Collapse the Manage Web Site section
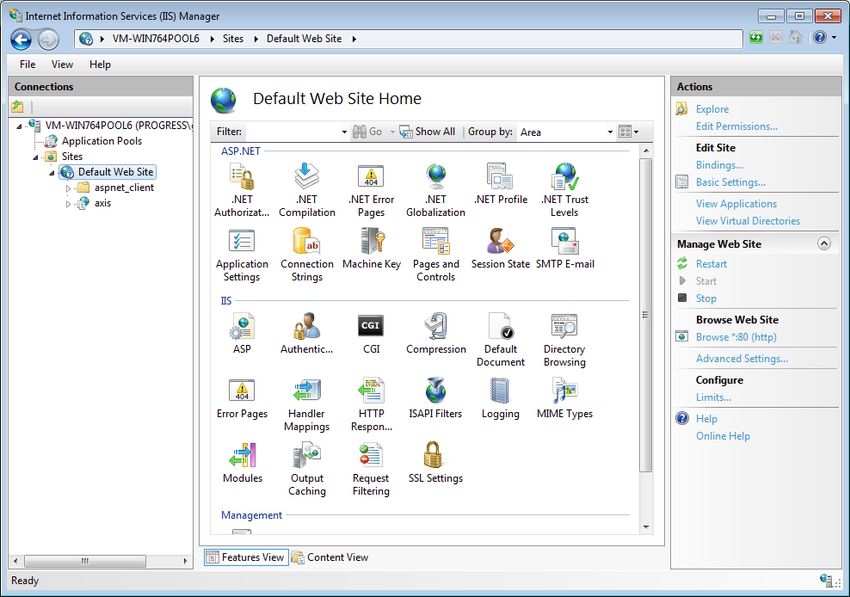850x597 pixels. (x=824, y=244)
